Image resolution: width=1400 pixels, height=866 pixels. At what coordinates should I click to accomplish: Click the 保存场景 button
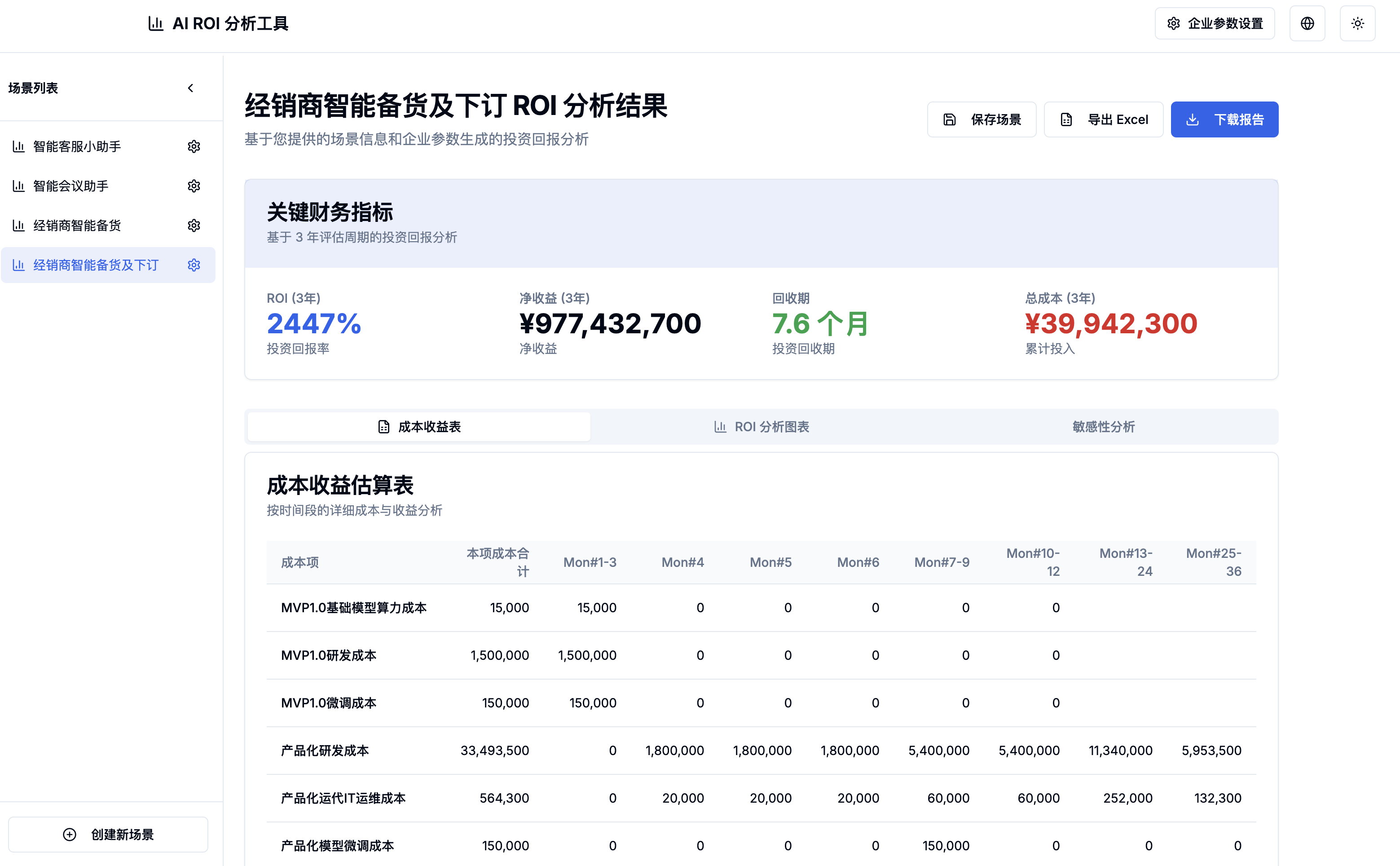(981, 120)
